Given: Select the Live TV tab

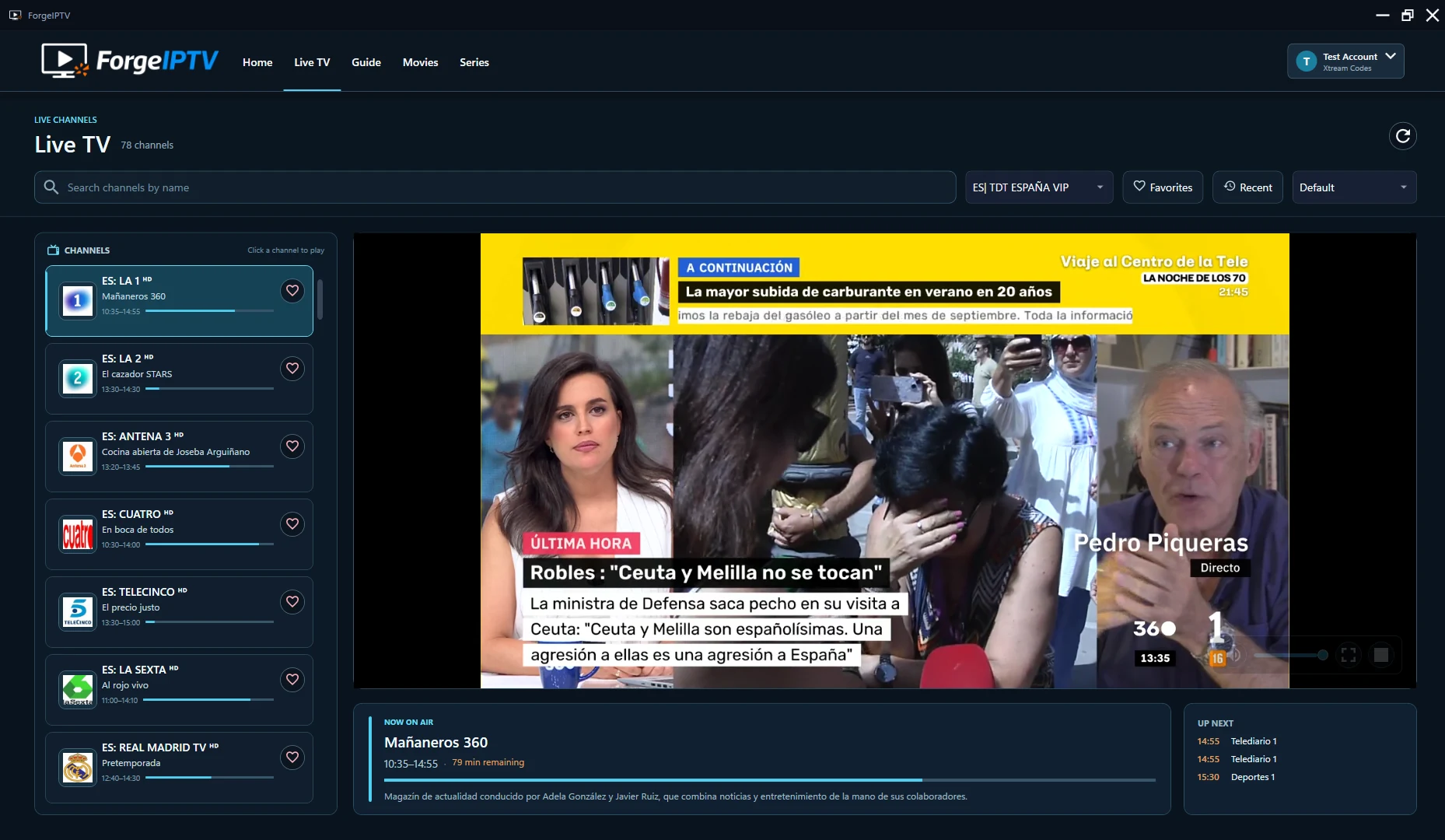Looking at the screenshot, I should click(x=312, y=62).
